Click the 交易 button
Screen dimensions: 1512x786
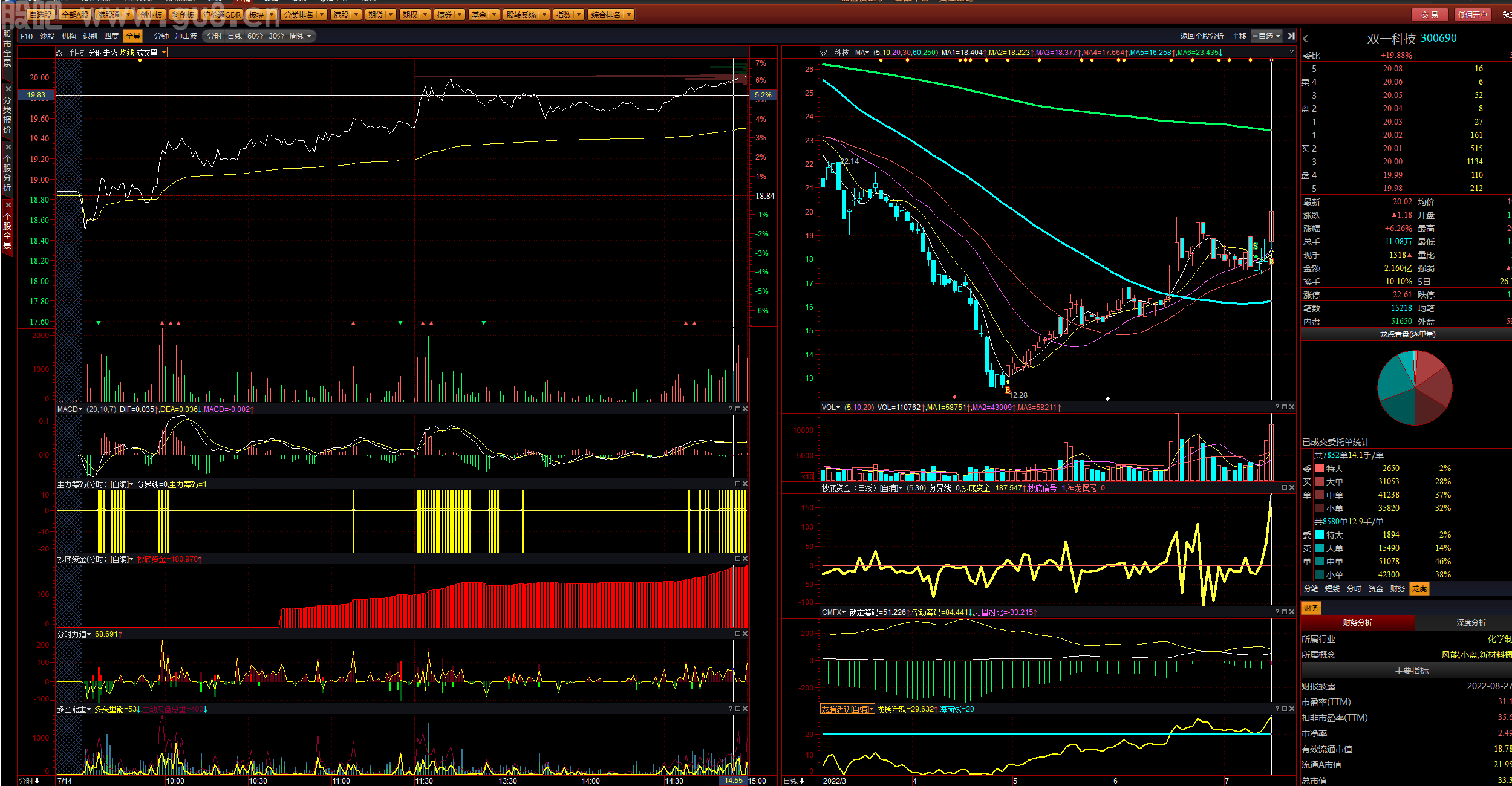[1429, 15]
